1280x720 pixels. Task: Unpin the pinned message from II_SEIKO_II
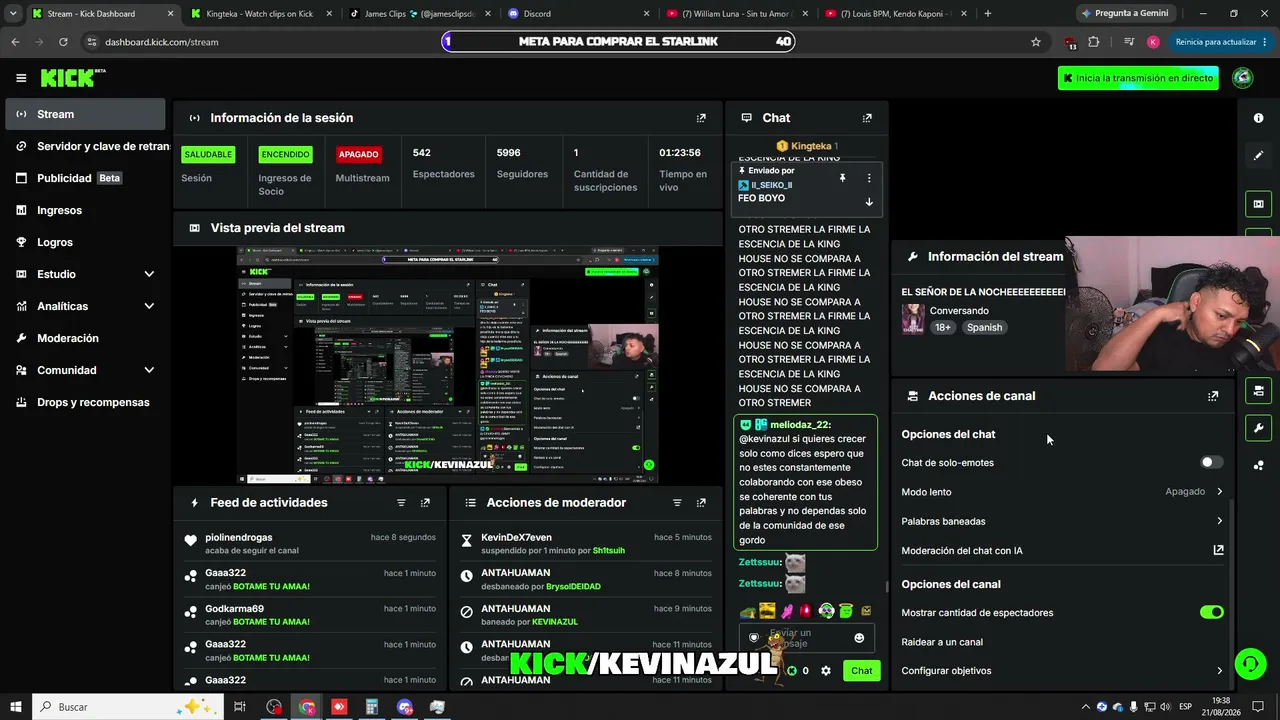(842, 178)
